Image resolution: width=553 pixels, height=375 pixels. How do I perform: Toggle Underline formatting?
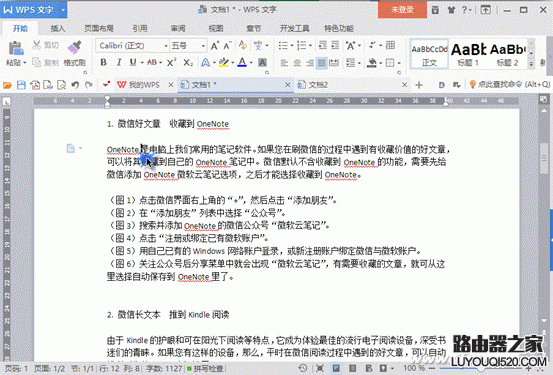(133, 62)
